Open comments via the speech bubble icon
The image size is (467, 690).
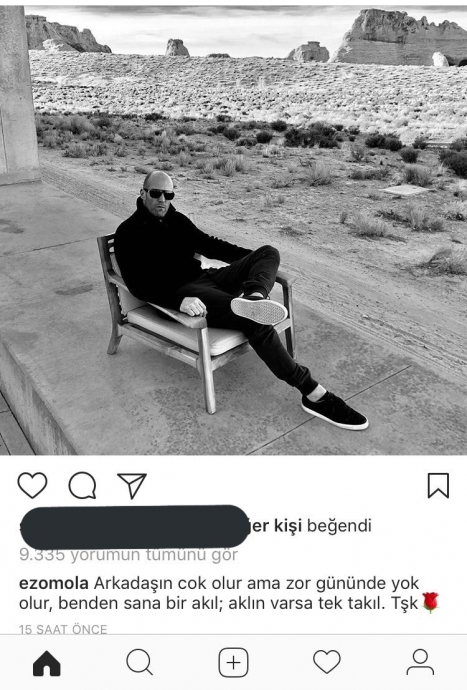[82, 485]
